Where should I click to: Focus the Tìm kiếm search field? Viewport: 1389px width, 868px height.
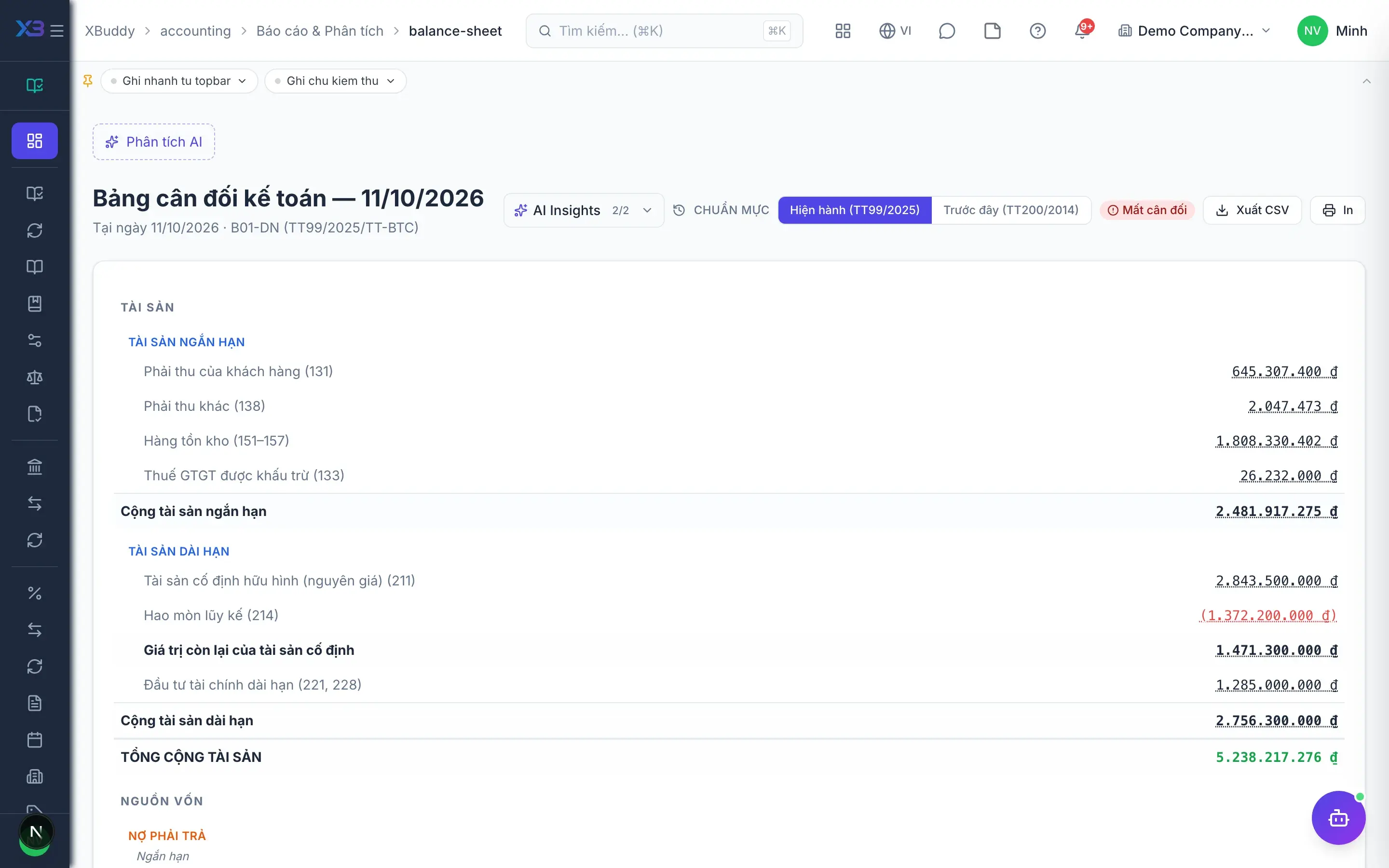pos(664,30)
